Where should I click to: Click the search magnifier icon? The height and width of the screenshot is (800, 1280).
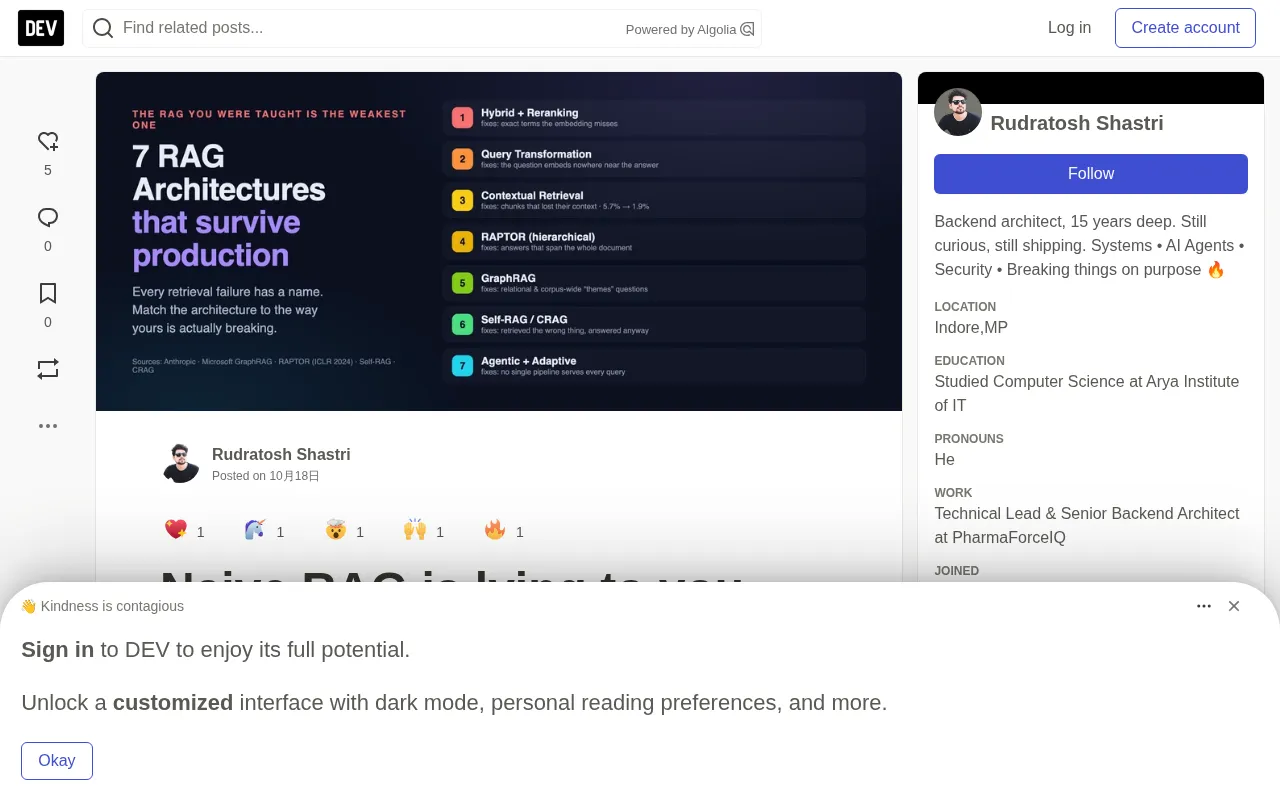coord(103,28)
